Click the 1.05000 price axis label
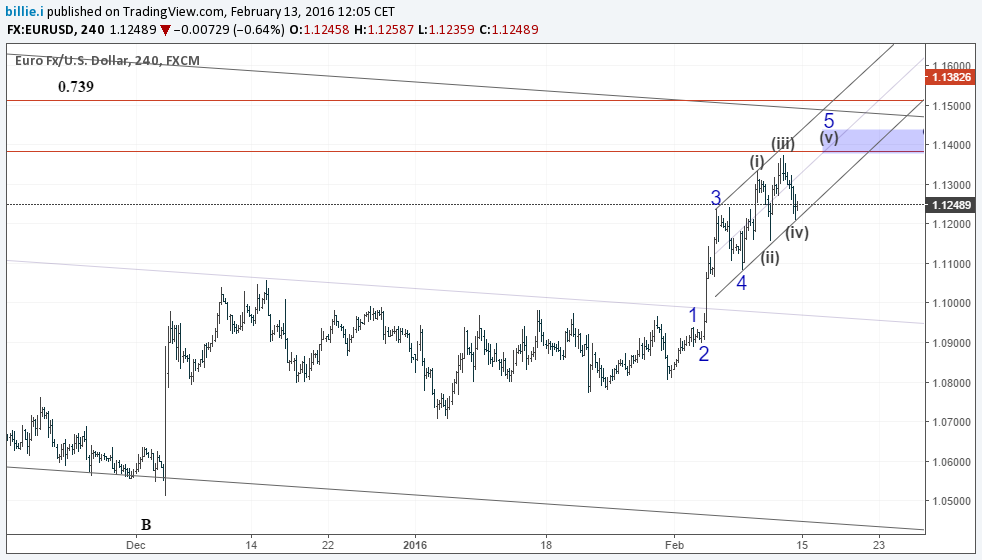 click(952, 501)
